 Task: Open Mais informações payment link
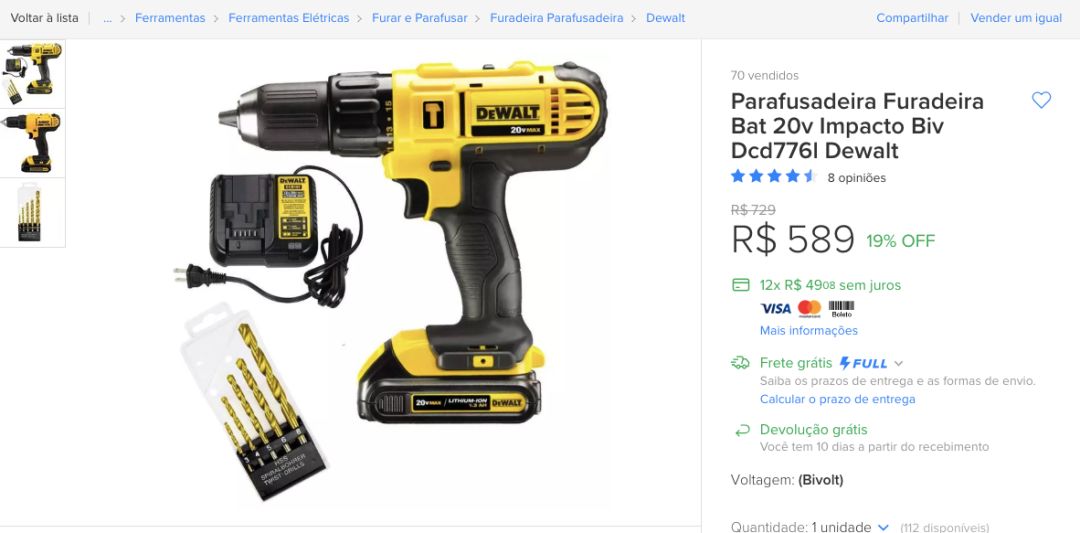point(809,331)
